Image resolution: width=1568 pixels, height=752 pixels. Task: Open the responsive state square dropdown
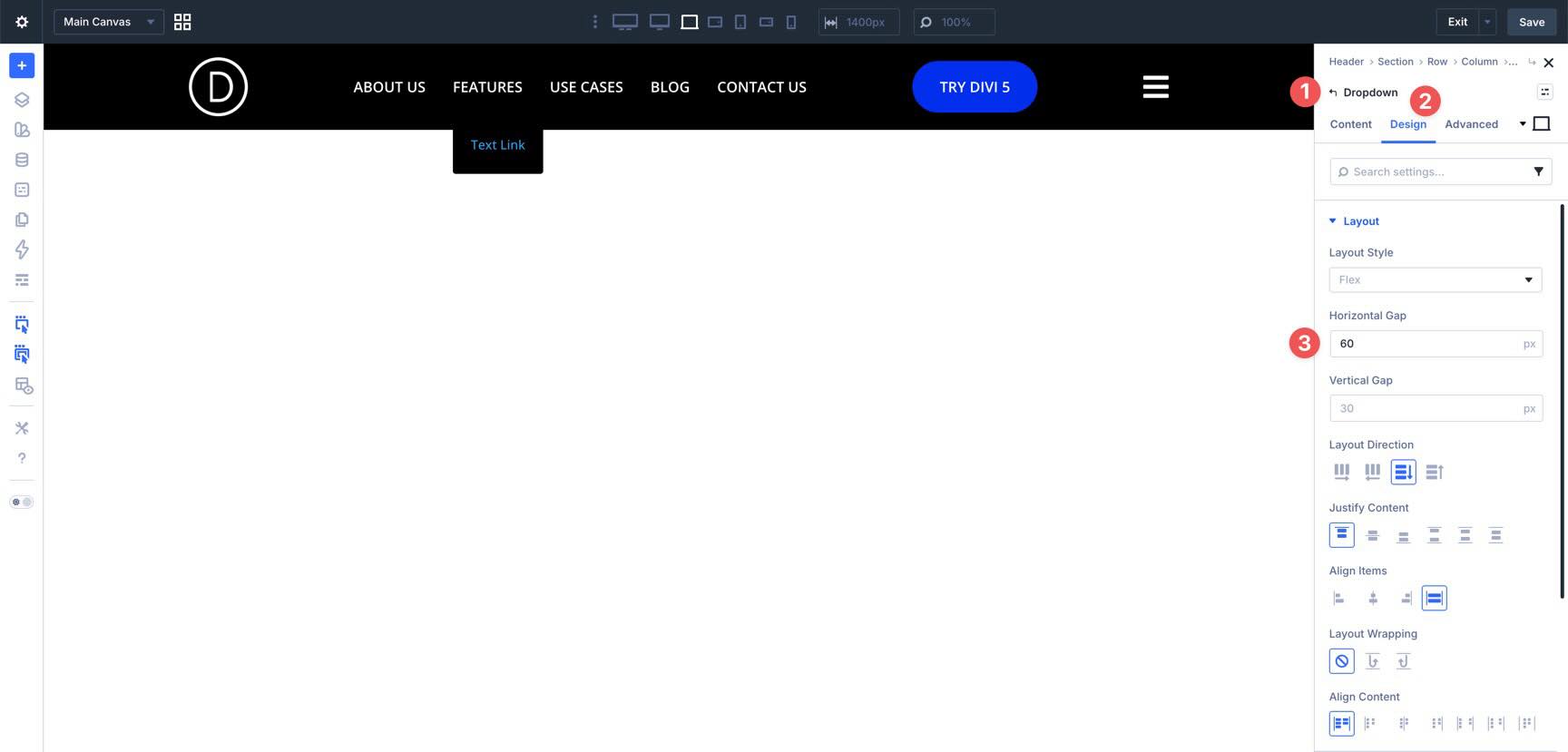point(1535,123)
